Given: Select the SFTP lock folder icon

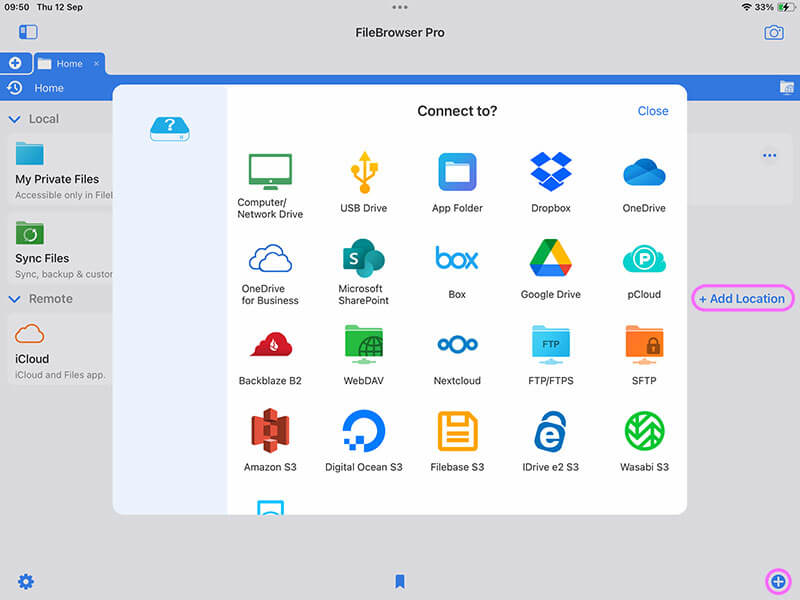Looking at the screenshot, I should [x=644, y=344].
